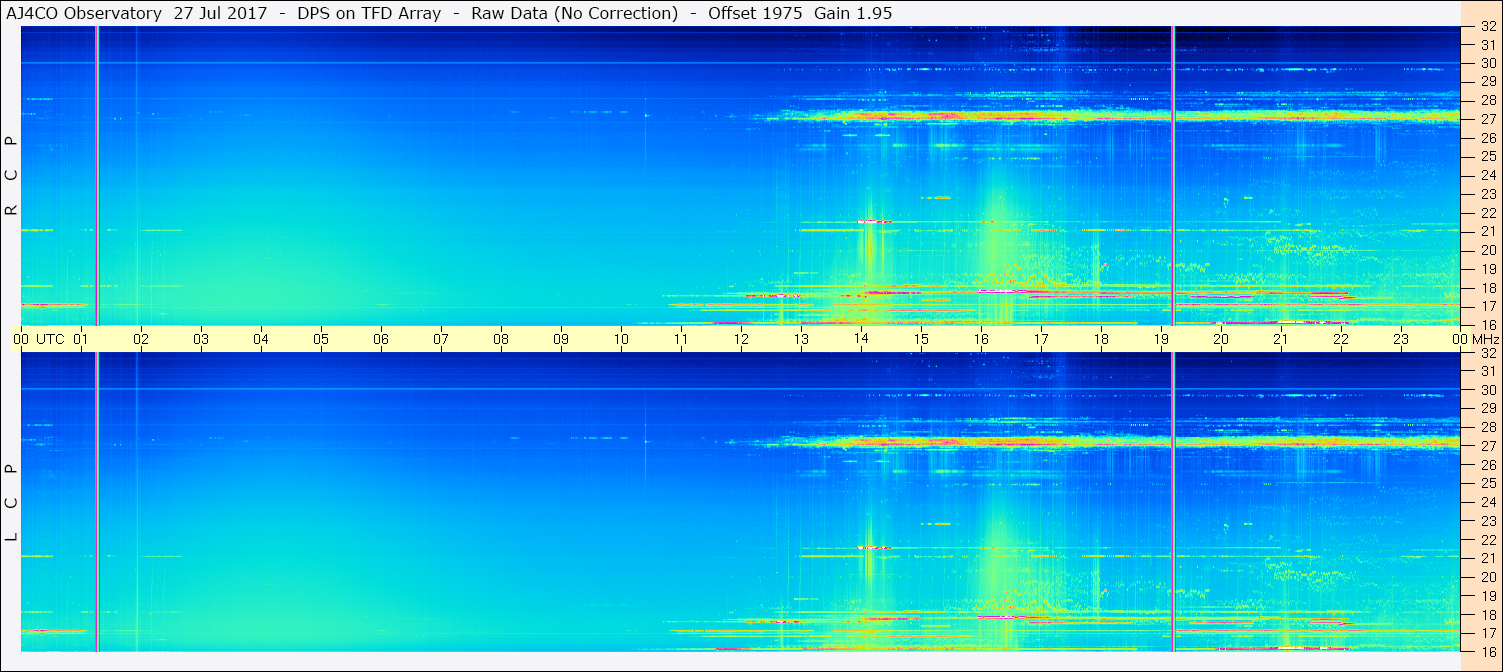Click magenta vertical line after 01 in RCP
Viewport: 1503px width, 672px height.
[96, 176]
